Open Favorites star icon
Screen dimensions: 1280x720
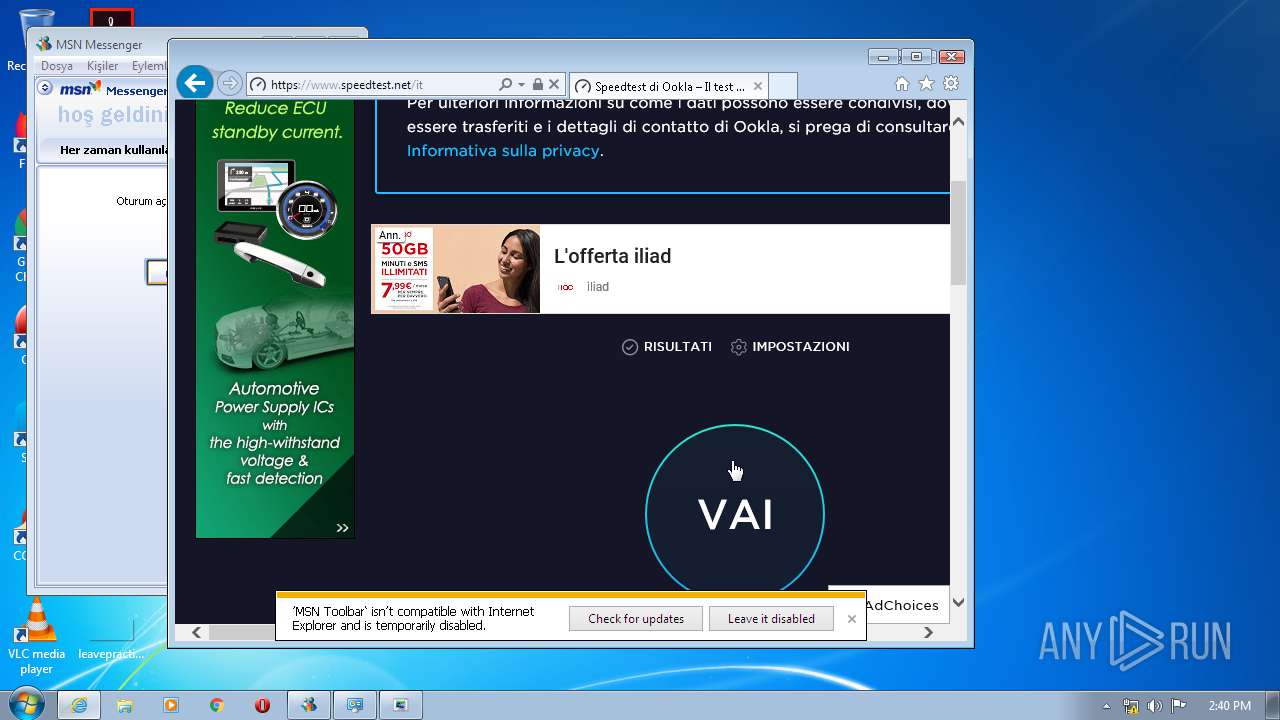pos(927,84)
